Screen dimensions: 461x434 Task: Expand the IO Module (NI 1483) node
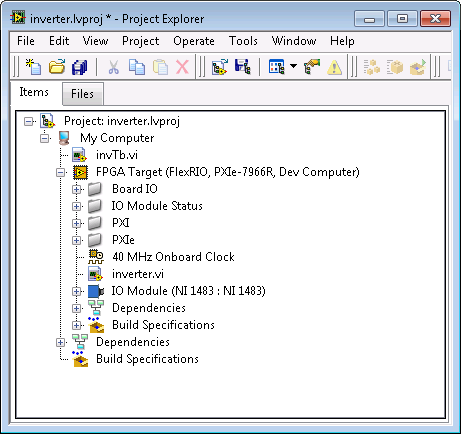(77, 291)
